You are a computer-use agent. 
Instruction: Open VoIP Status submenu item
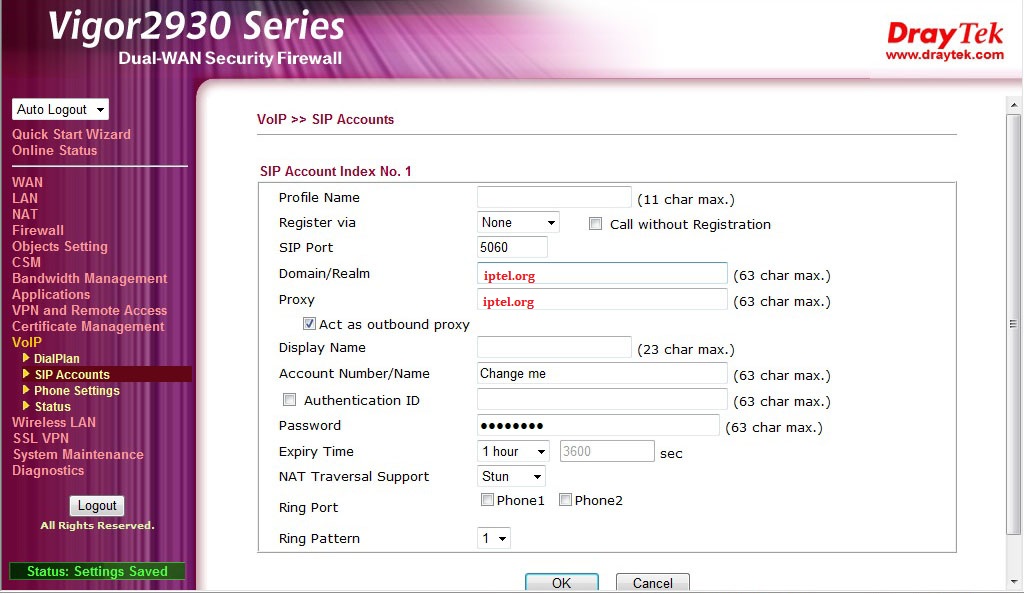[x=52, y=407]
